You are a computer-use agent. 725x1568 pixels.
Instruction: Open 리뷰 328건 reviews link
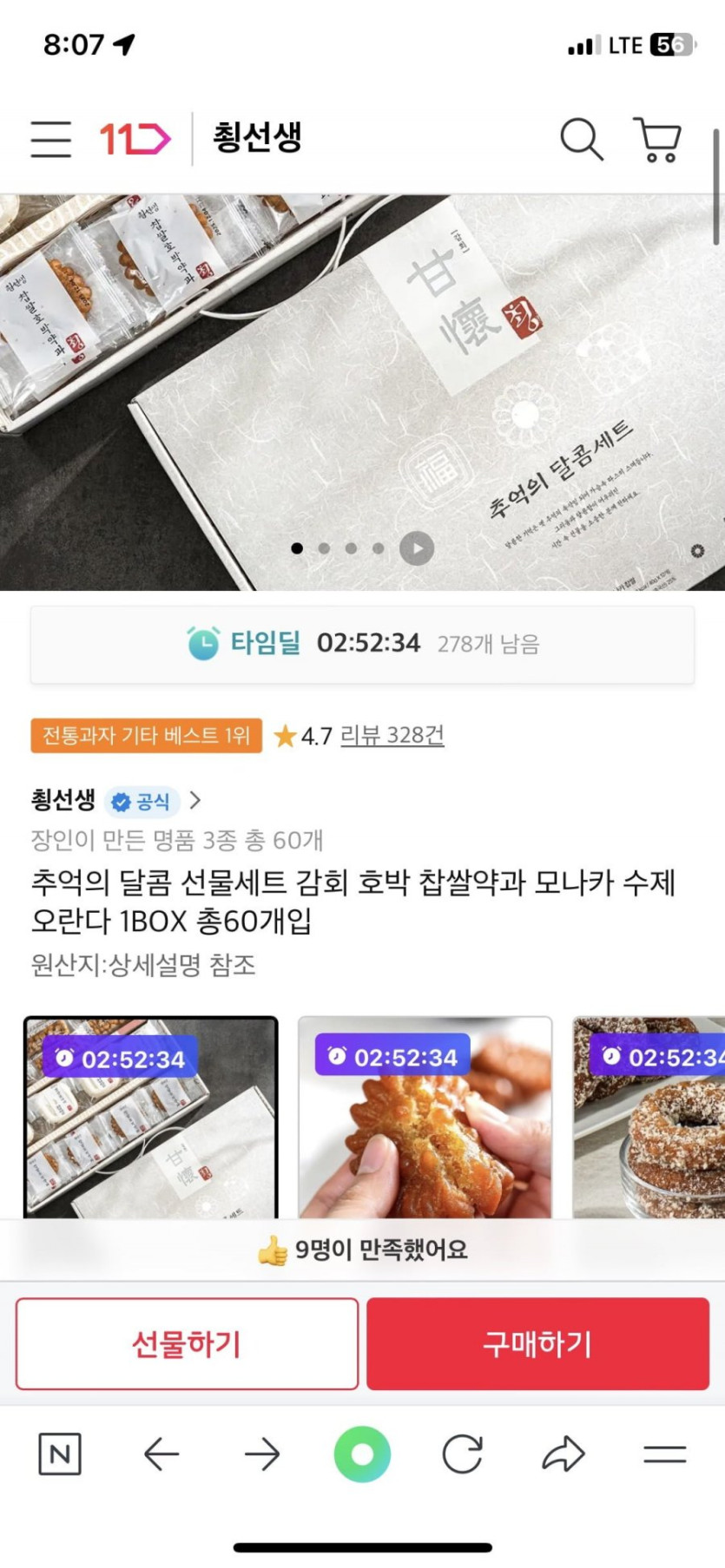click(x=392, y=736)
